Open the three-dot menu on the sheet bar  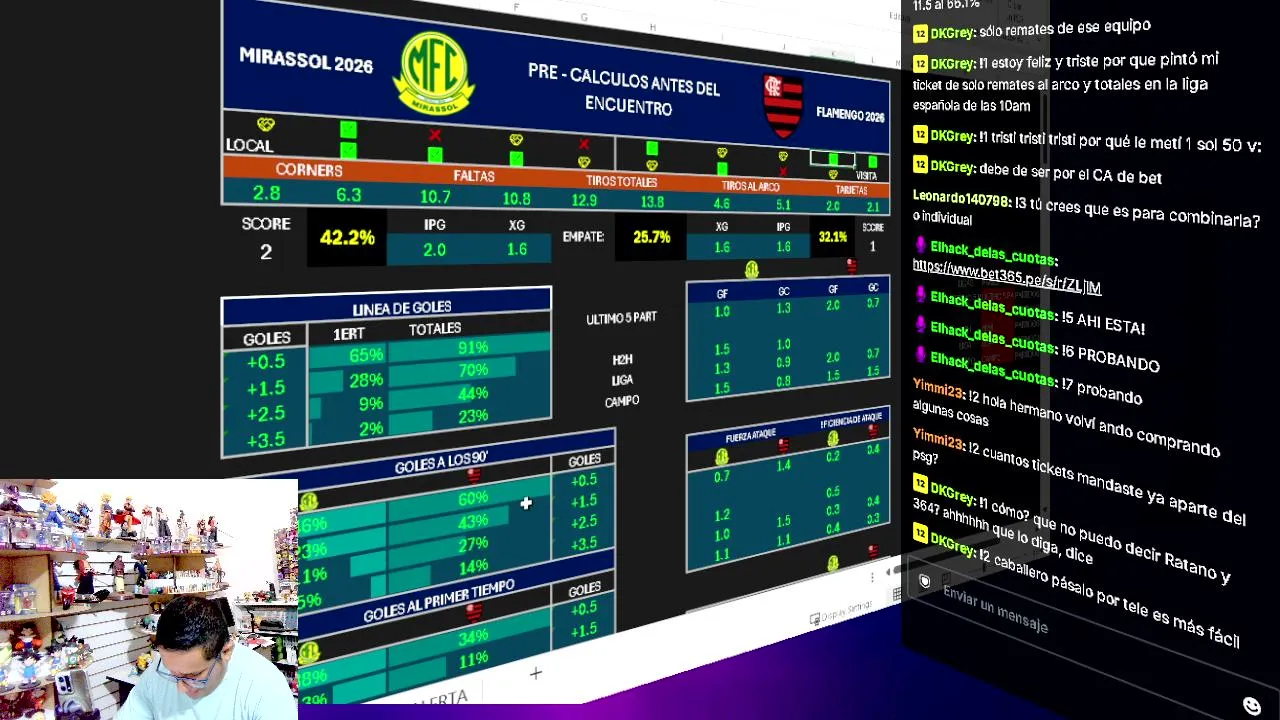(x=873, y=576)
